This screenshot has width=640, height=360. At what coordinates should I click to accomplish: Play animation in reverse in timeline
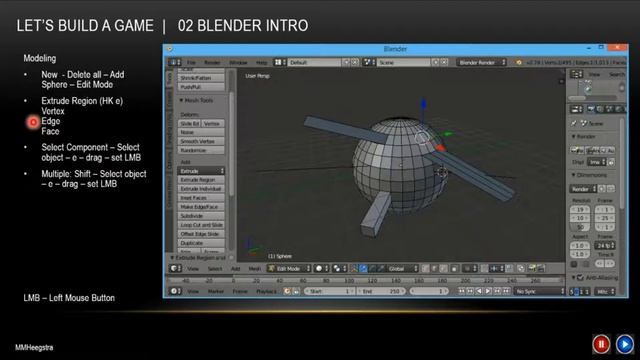click(479, 291)
